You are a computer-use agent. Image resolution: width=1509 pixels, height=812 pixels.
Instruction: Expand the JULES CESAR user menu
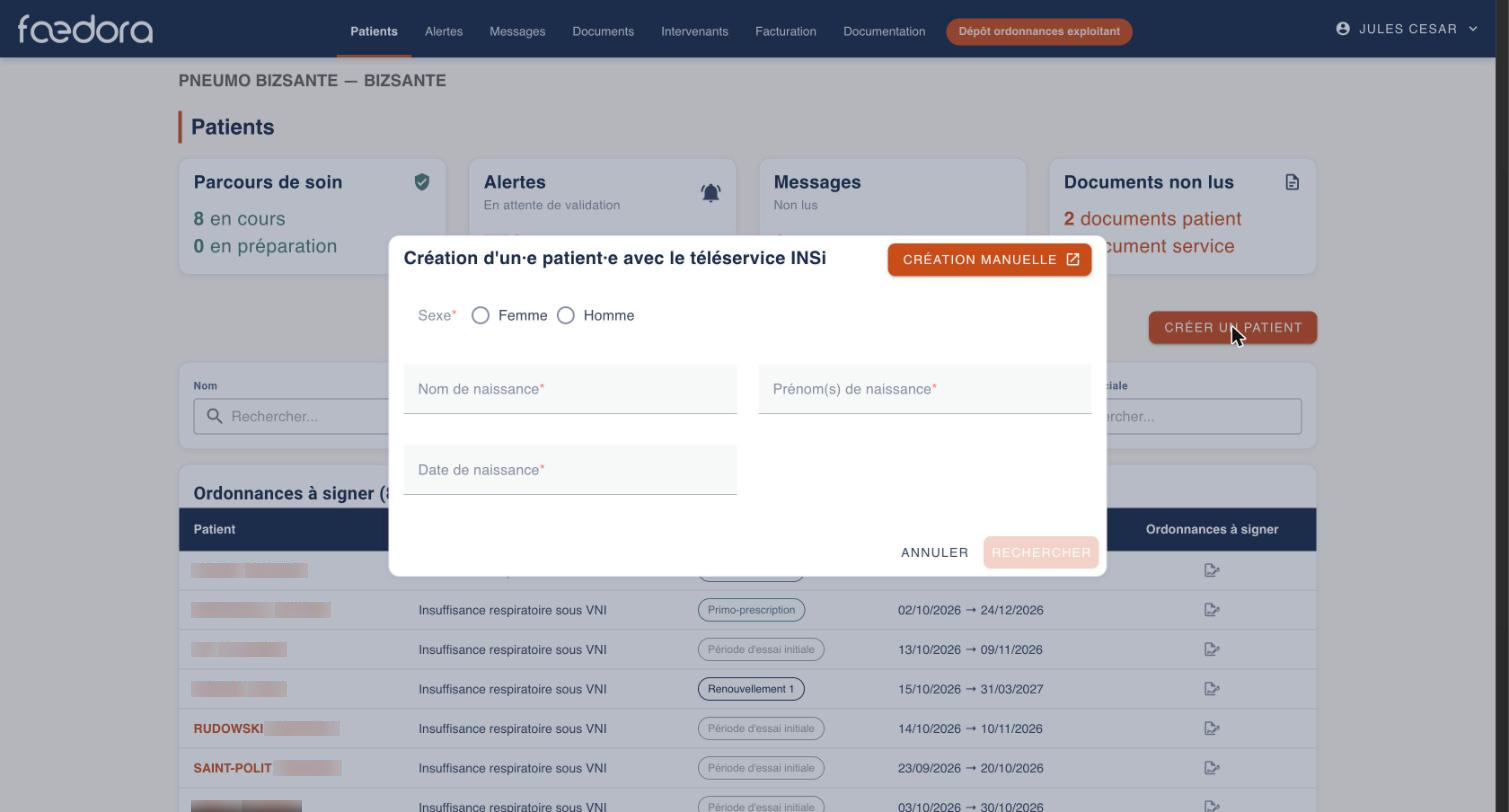pos(1406,29)
